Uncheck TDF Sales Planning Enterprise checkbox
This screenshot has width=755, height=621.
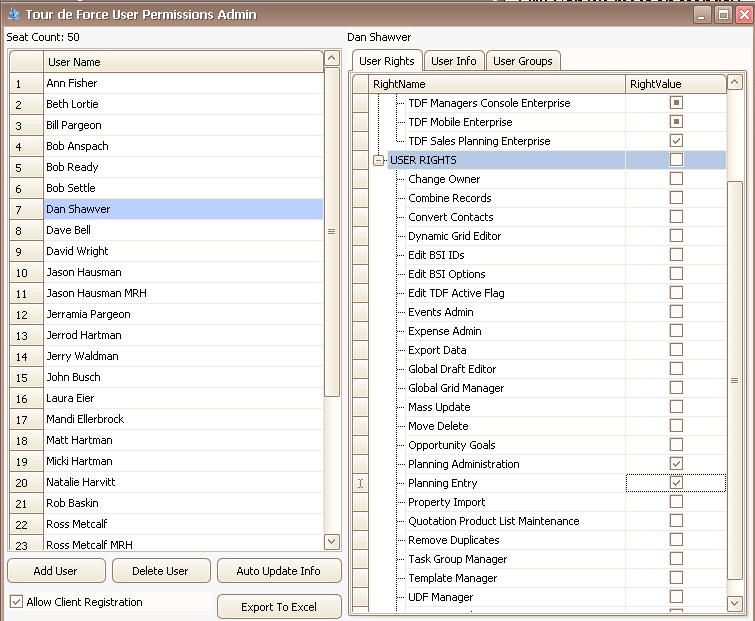[x=676, y=141]
